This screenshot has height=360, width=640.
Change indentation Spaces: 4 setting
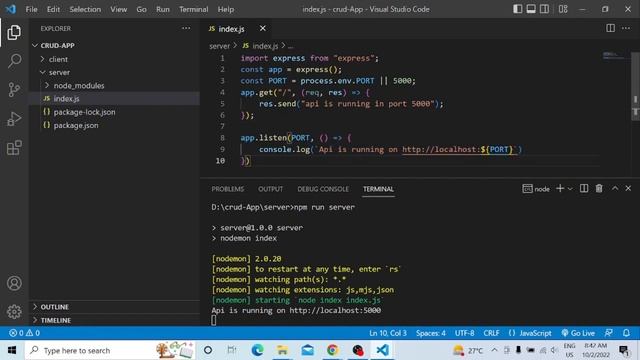(431, 333)
